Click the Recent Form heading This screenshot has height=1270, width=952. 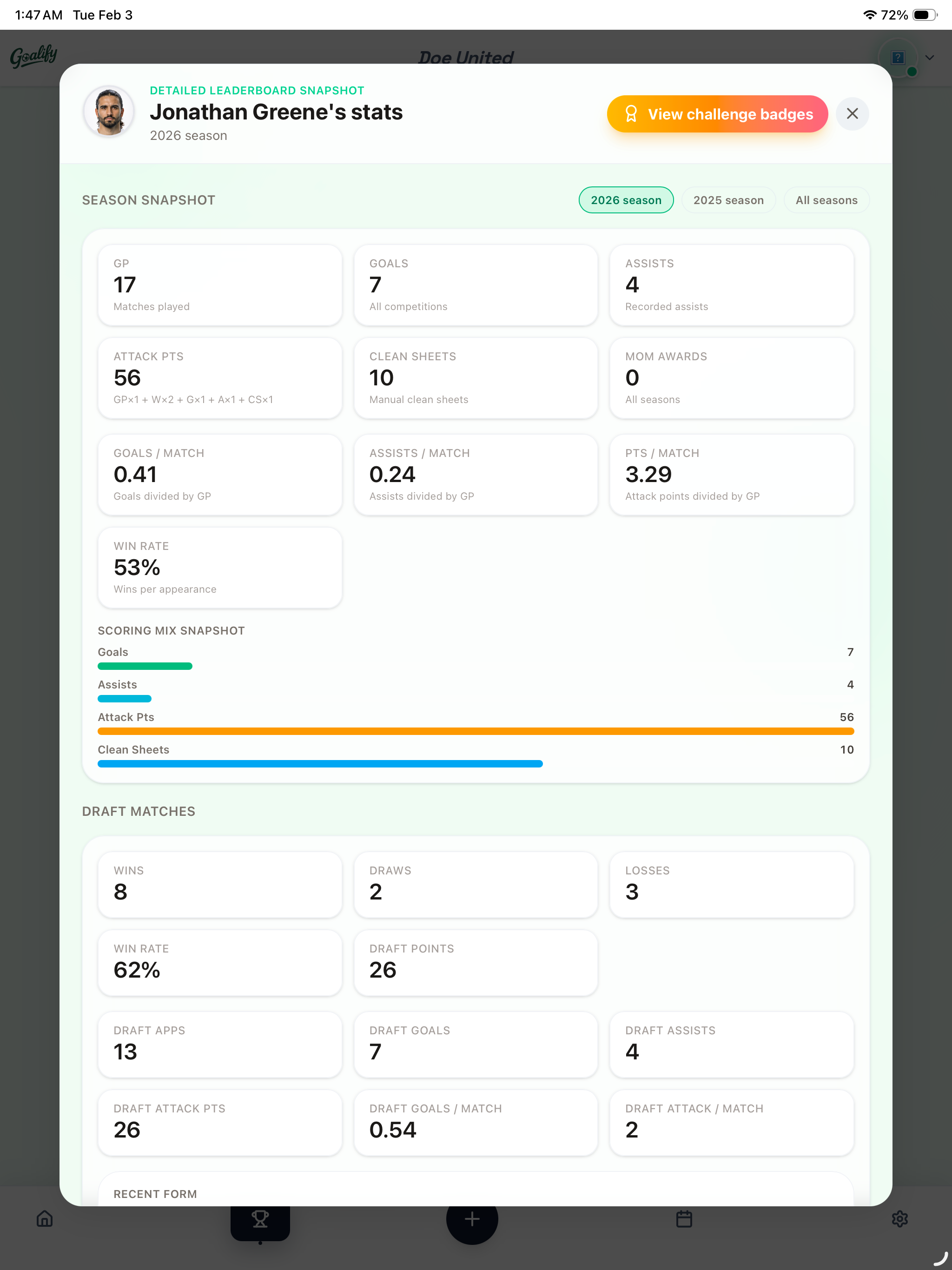155,1194
